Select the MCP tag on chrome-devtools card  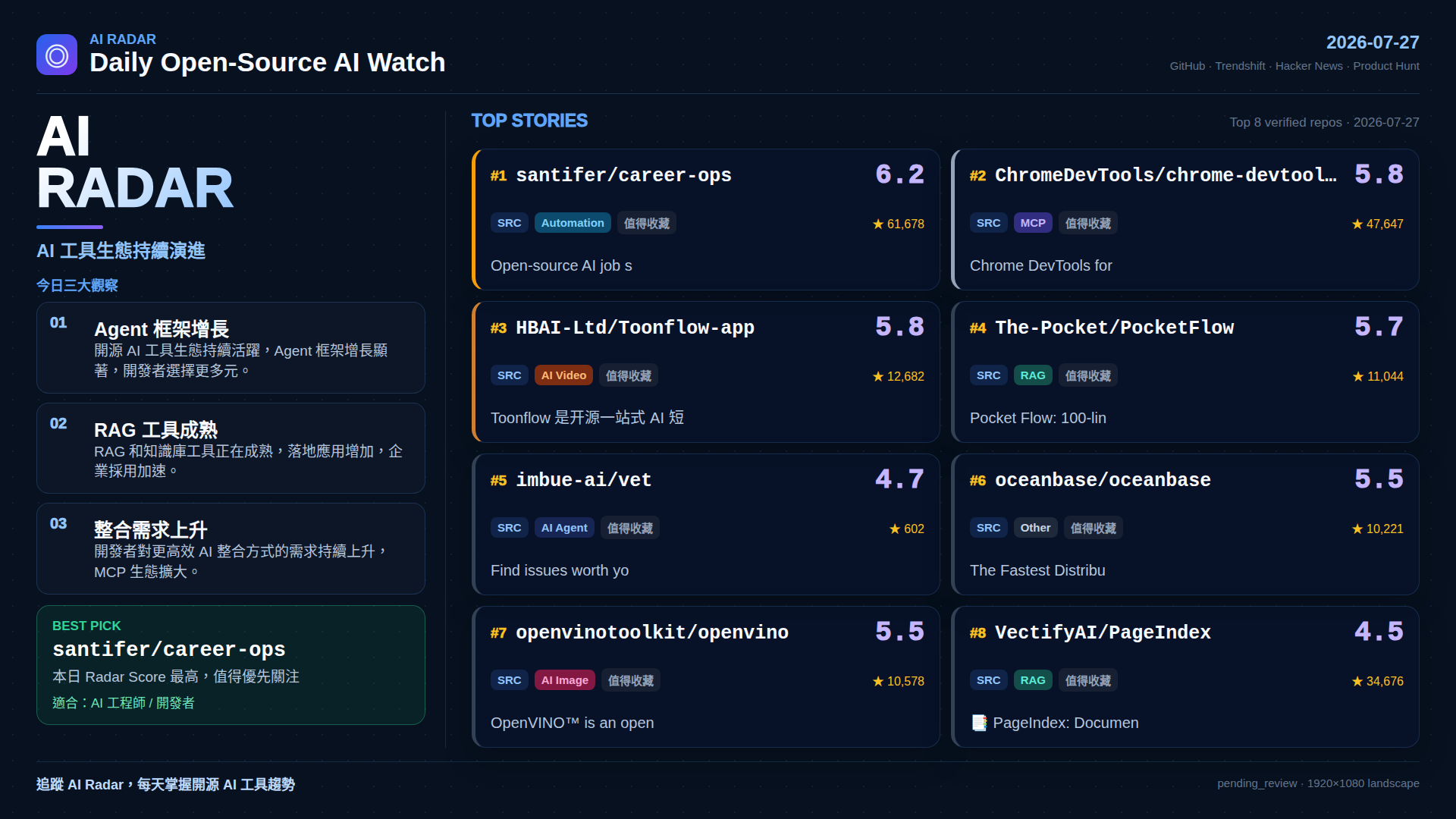tap(1033, 223)
